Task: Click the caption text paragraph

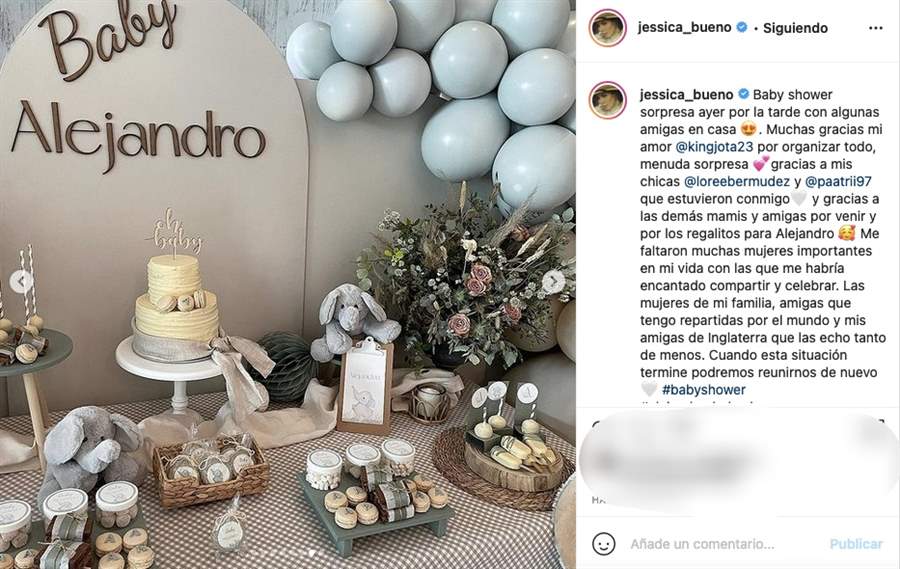Action: click(761, 242)
